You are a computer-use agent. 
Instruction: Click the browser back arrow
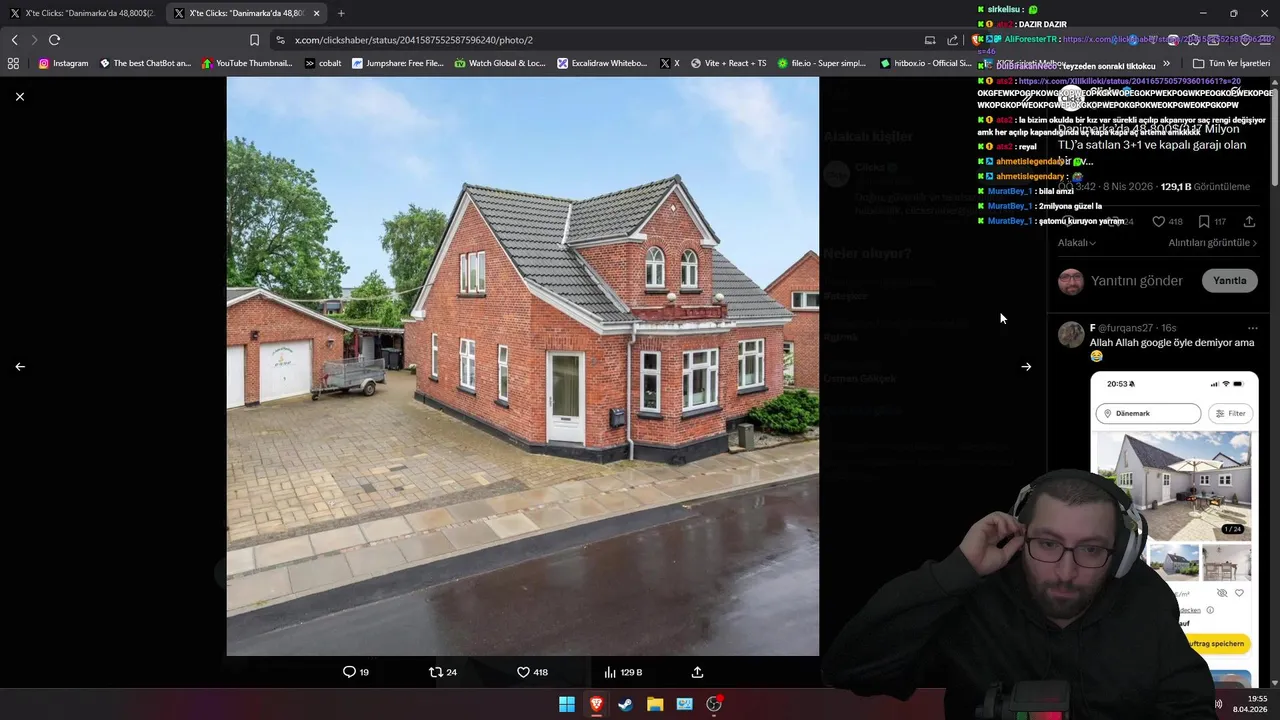[x=14, y=40]
